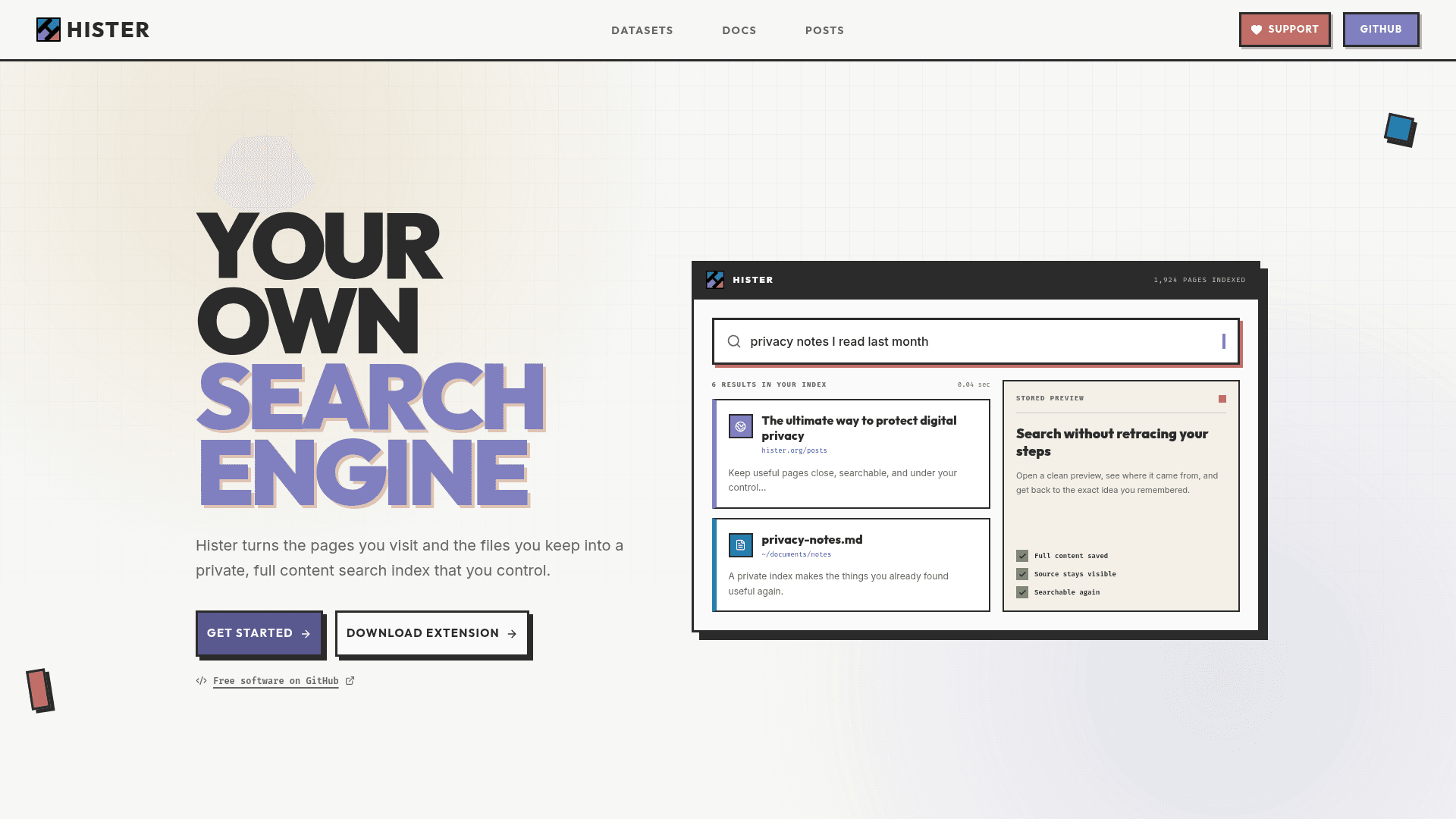Click the heart icon on Support
Screen dimensions: 1456x819
point(1257,30)
